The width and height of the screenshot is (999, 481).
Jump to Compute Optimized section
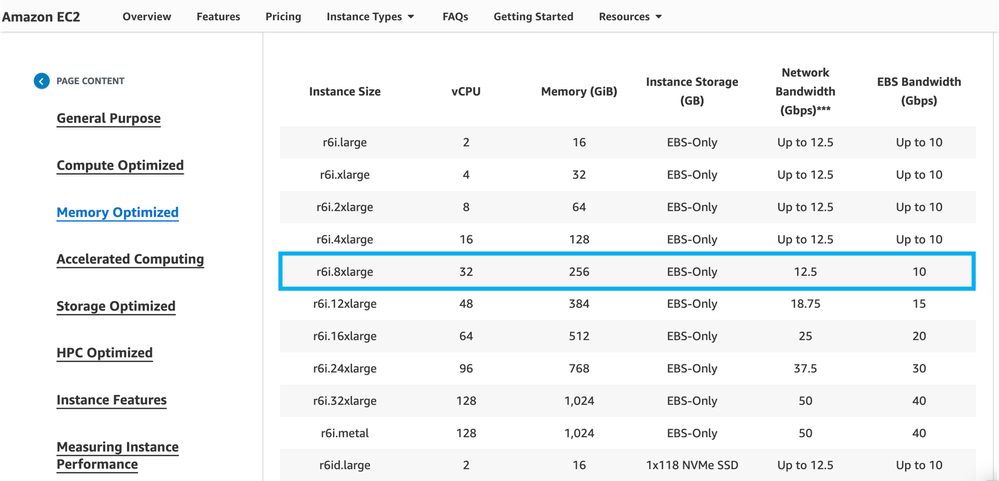pyautogui.click(x=120, y=165)
